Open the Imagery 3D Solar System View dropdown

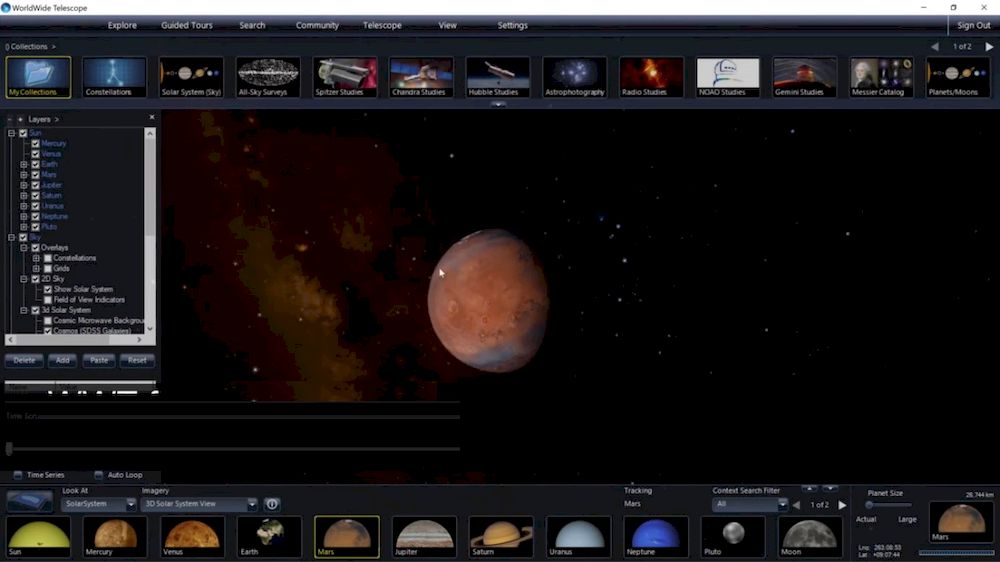199,504
